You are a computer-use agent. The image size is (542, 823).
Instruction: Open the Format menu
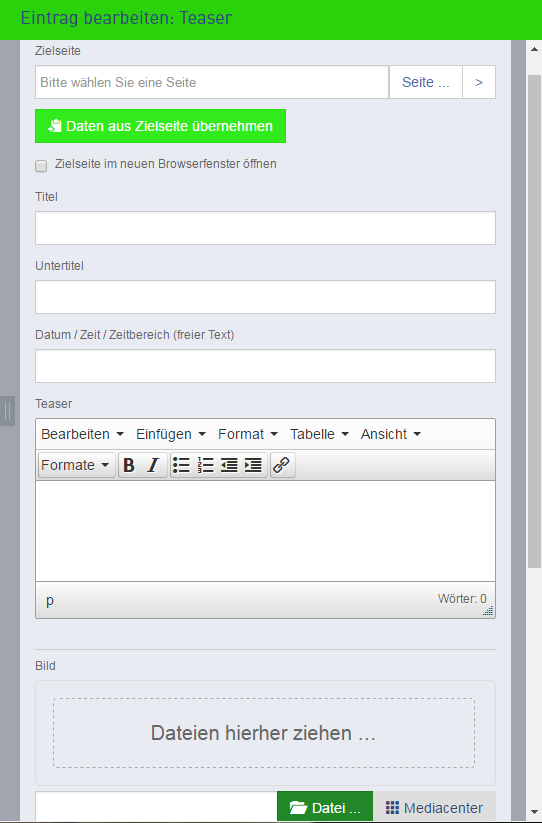point(248,434)
